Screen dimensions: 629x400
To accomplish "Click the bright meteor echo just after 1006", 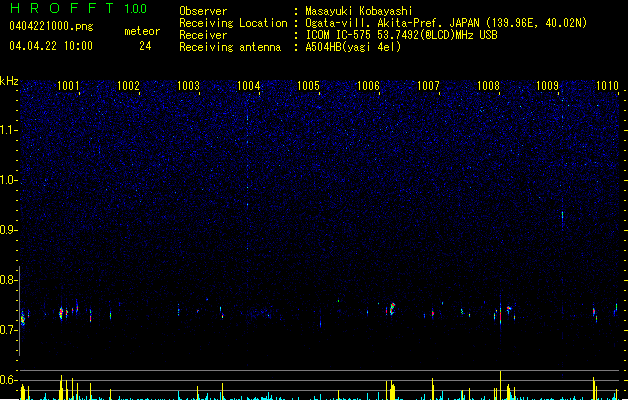I will point(392,309).
